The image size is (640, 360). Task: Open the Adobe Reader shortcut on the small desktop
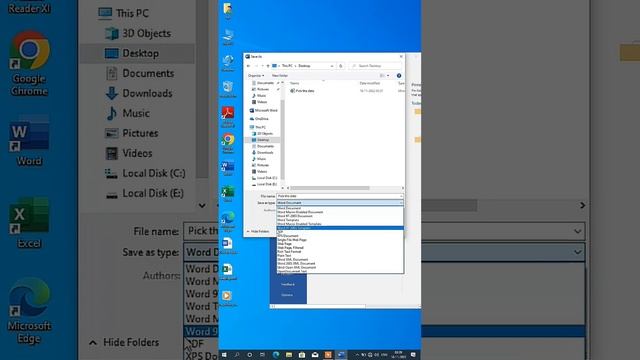[x=228, y=116]
